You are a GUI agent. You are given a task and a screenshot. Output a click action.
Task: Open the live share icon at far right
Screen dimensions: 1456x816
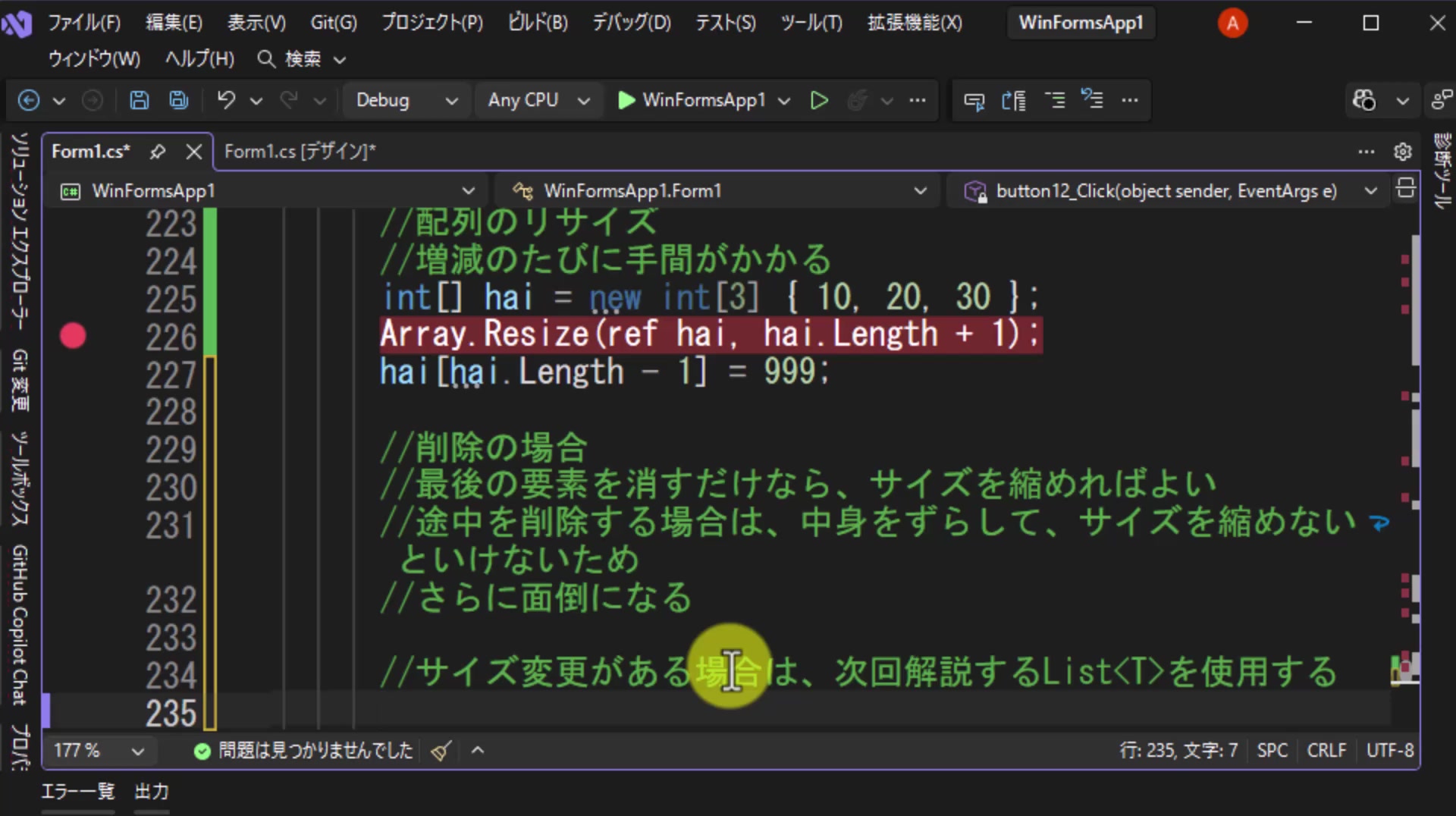point(1441,100)
